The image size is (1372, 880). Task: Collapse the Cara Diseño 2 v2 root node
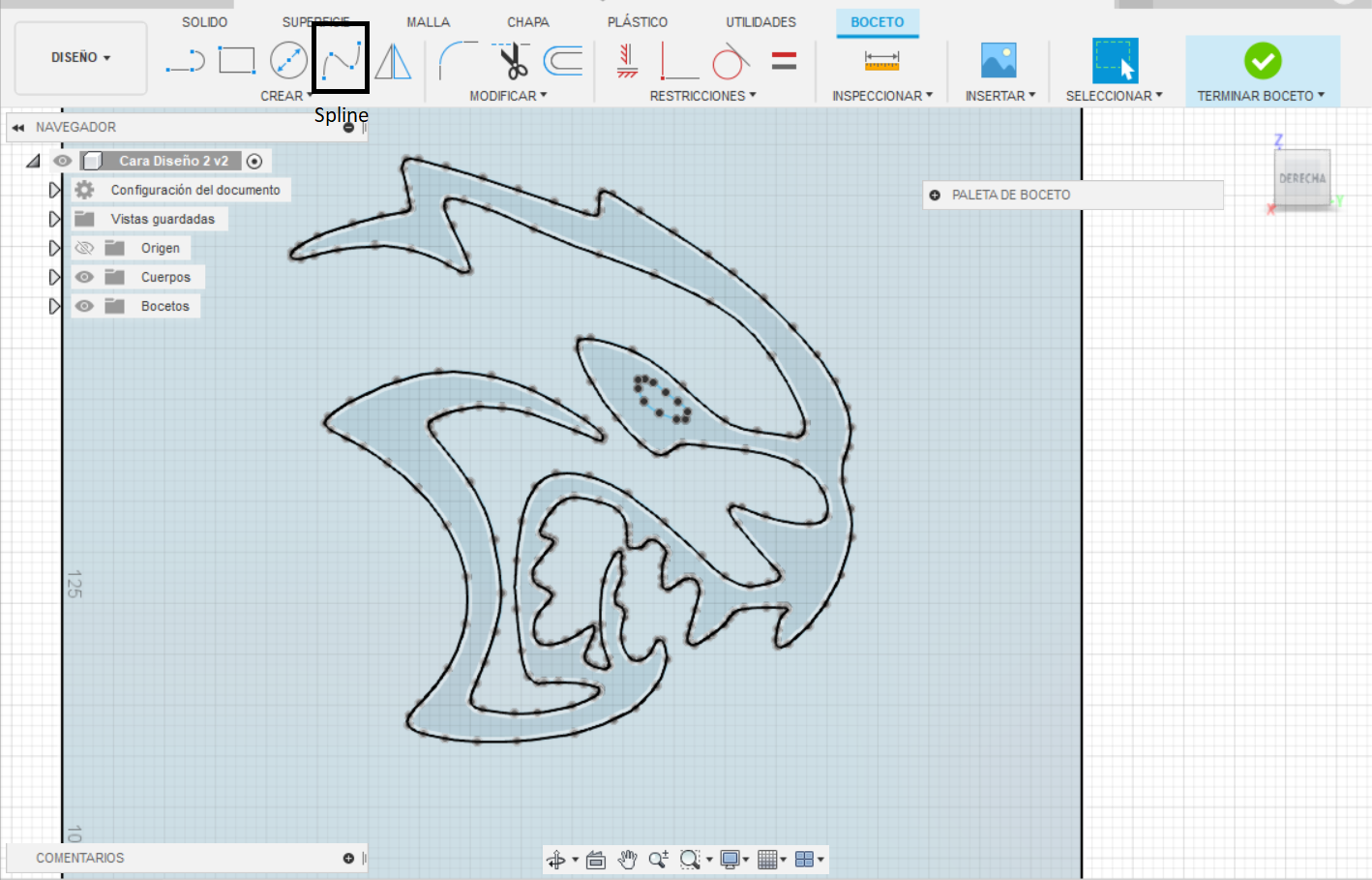coord(34,161)
